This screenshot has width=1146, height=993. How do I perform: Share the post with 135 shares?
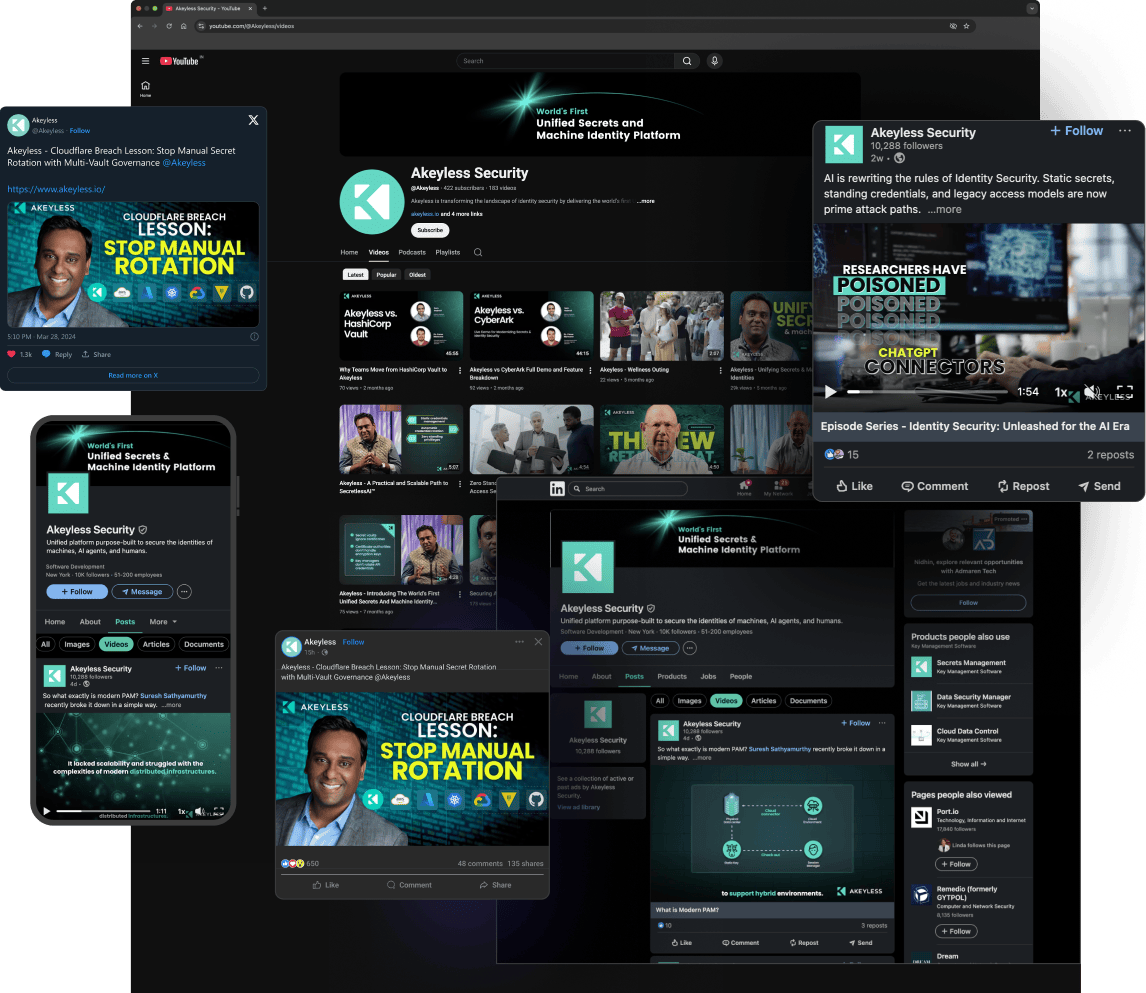coord(496,886)
